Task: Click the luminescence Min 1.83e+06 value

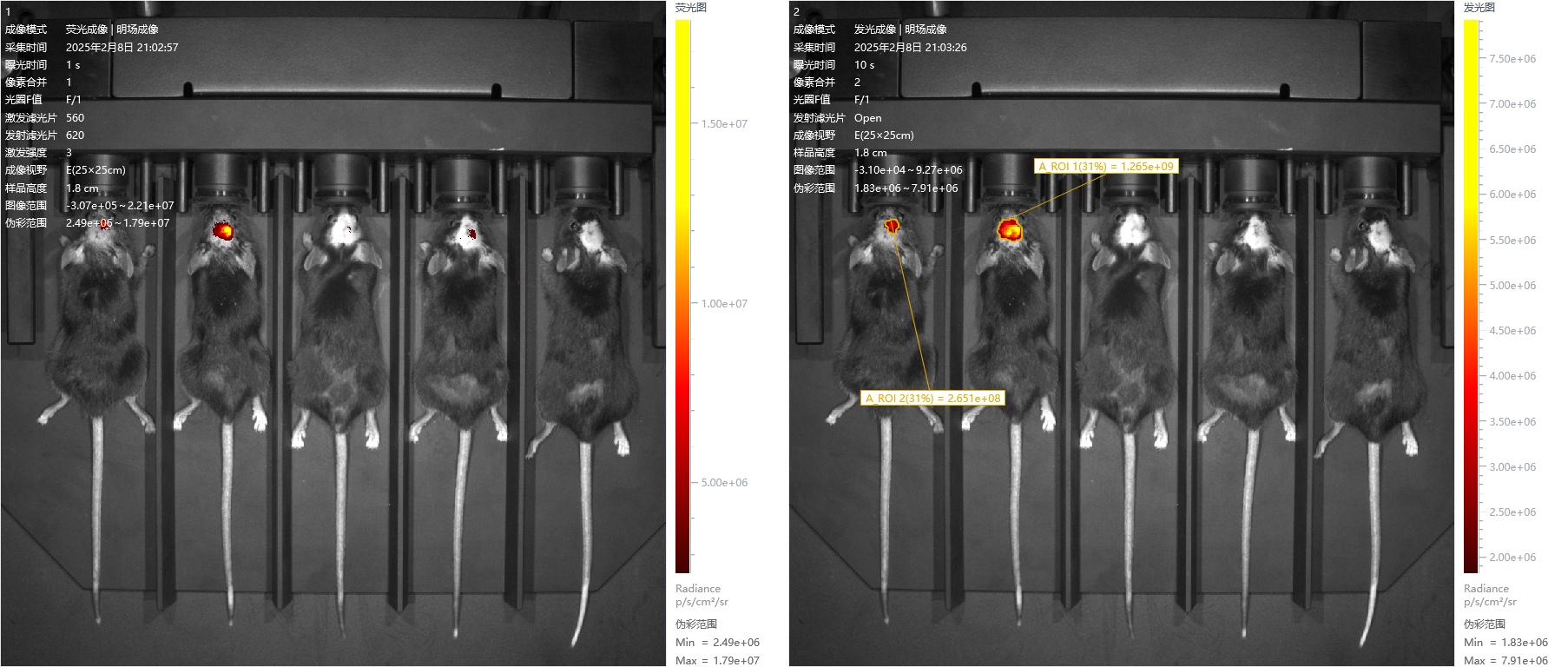Action: pos(1523,643)
